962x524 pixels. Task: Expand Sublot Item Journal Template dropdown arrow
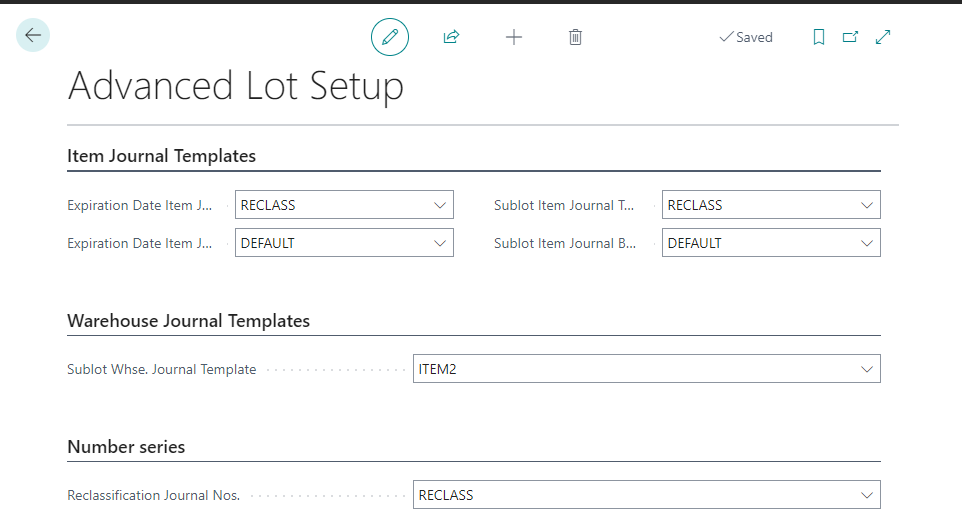(x=867, y=205)
